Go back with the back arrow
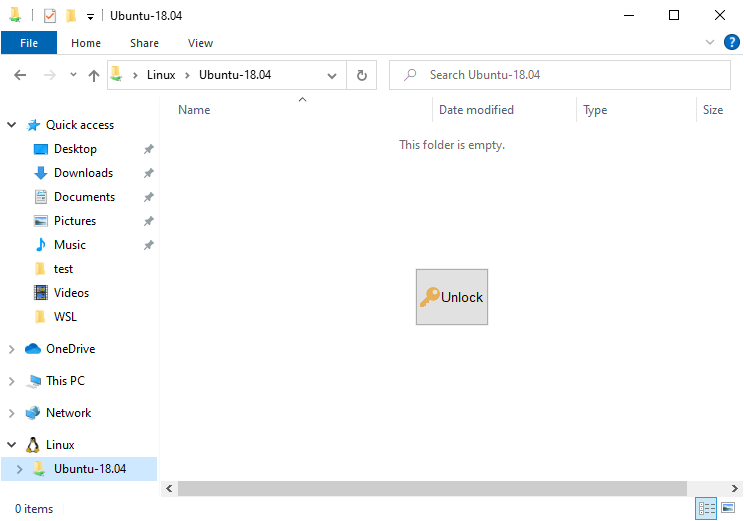The width and height of the screenshot is (744, 521). pyautogui.click(x=20, y=75)
